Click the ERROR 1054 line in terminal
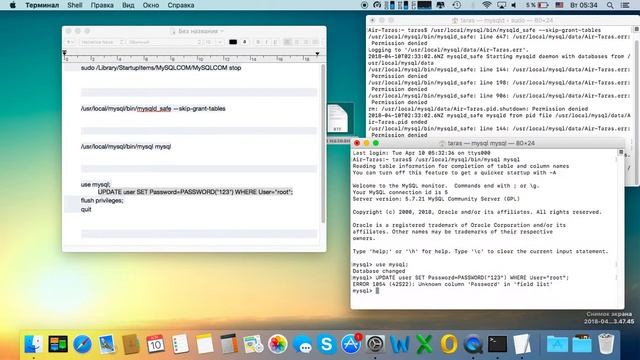 (452, 284)
